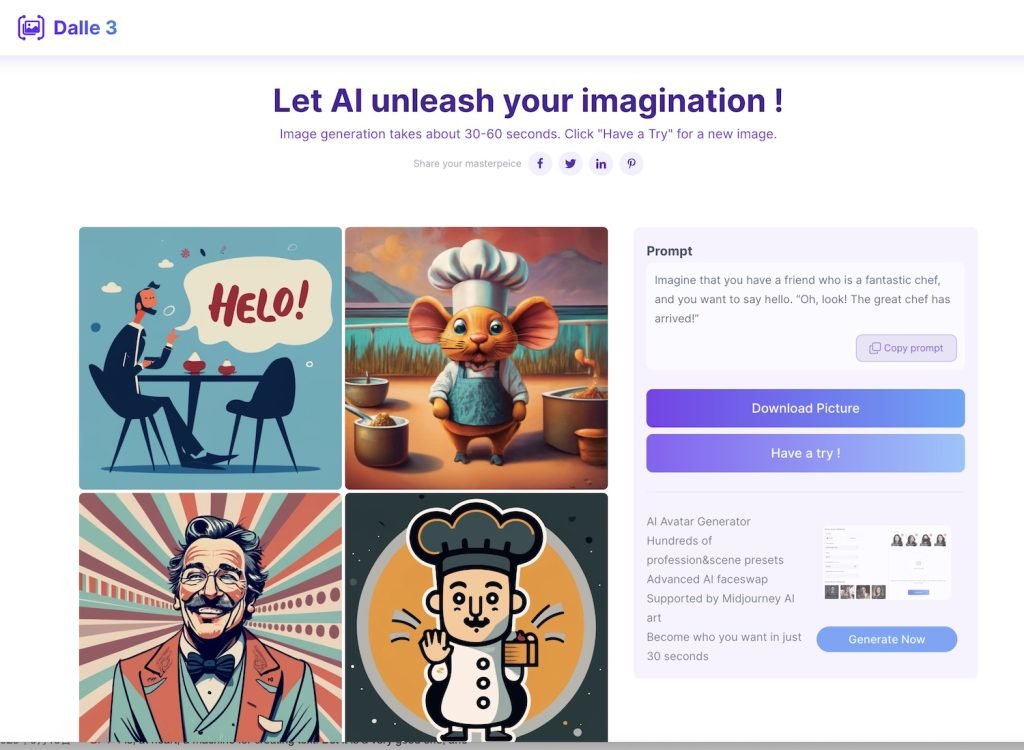Viewport: 1024px width, 750px height.
Task: Share via the LinkedIn icon
Action: click(601, 163)
